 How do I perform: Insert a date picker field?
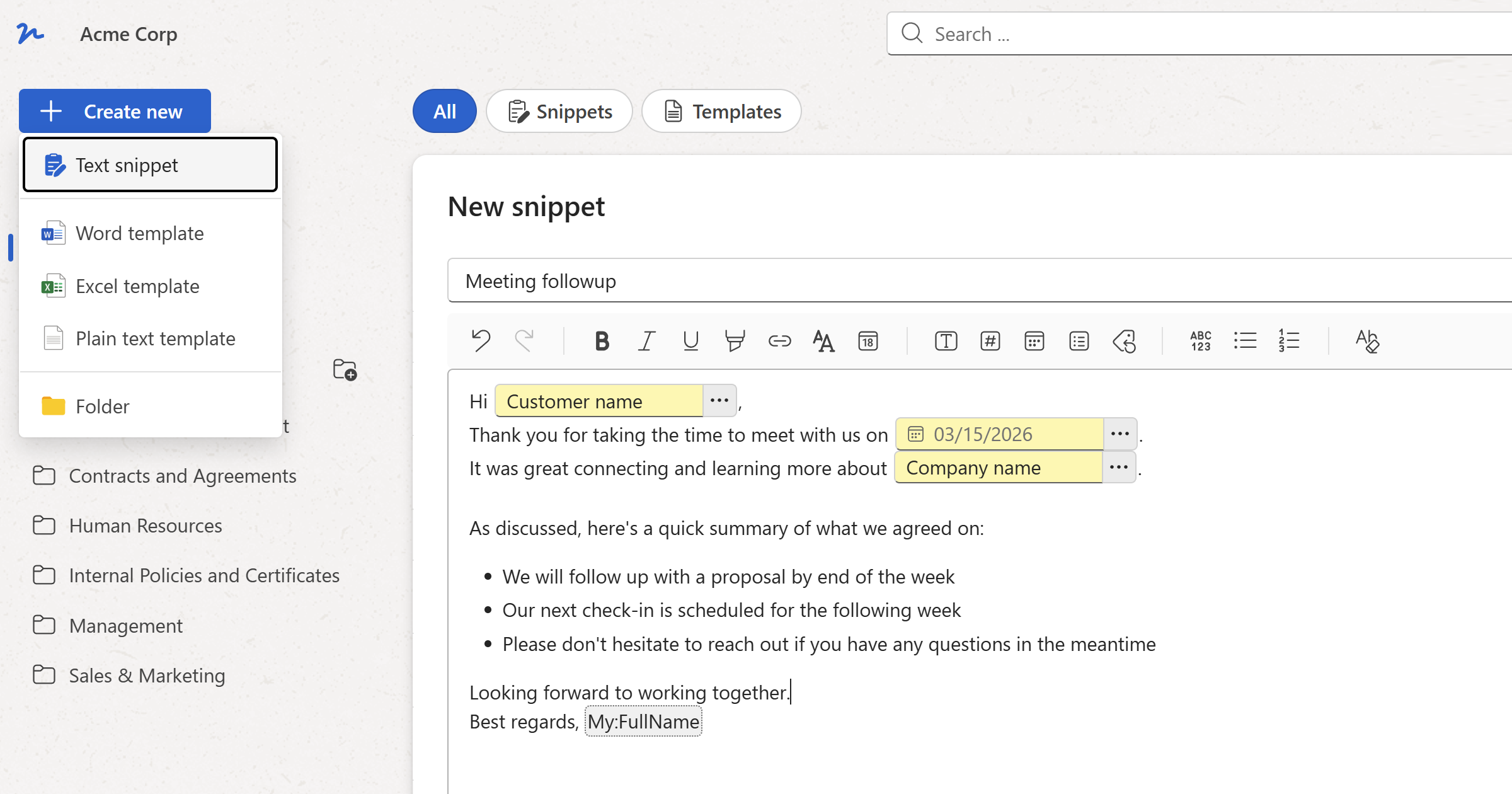[1034, 341]
